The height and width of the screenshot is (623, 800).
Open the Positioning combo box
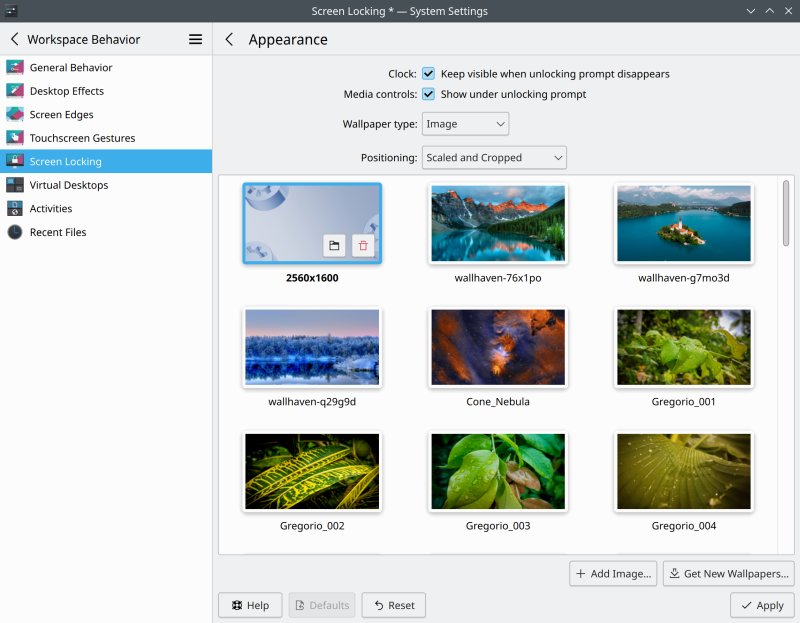tap(493, 158)
